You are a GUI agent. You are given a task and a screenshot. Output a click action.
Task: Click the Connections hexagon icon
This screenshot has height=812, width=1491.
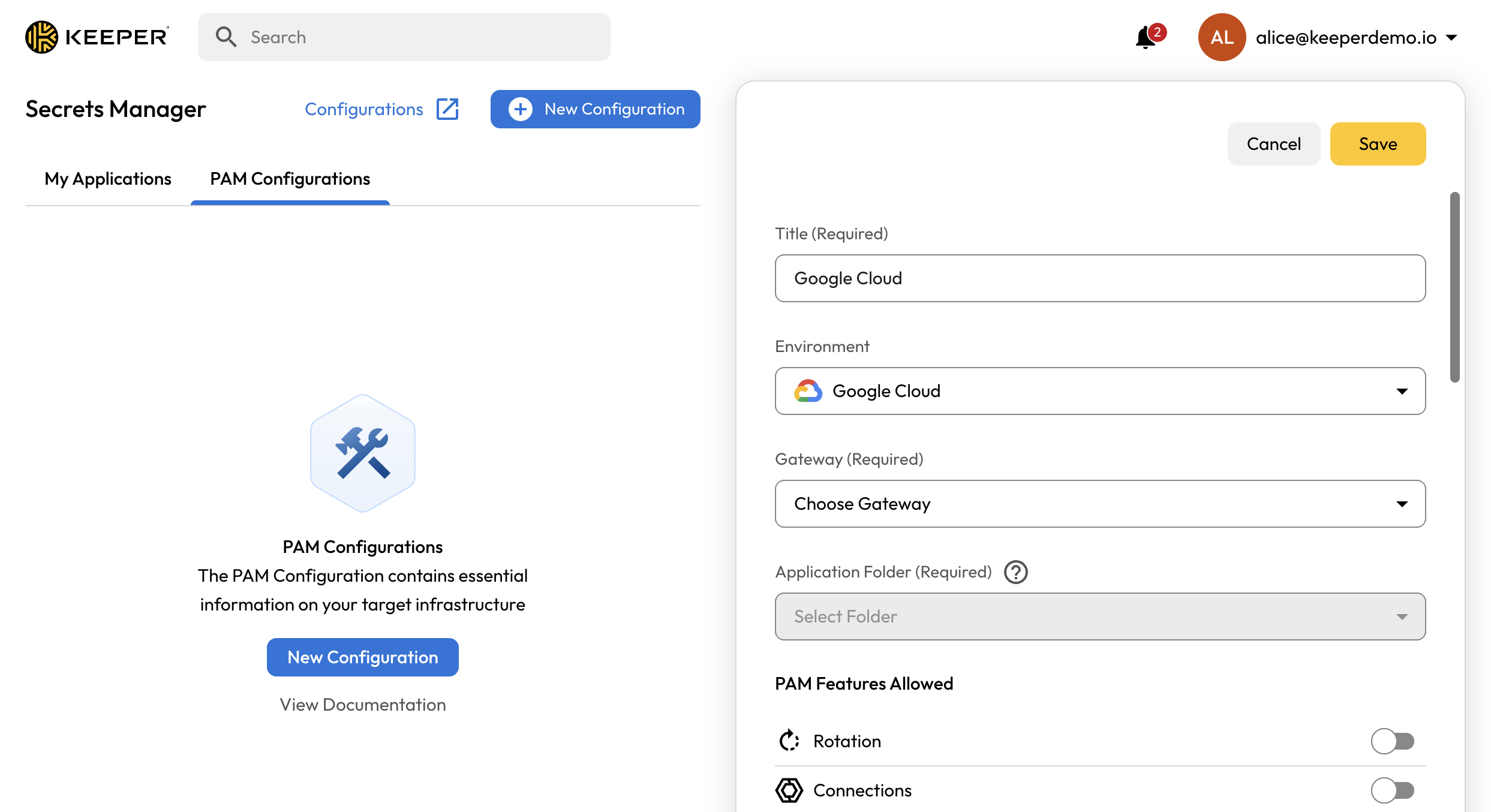(789, 790)
